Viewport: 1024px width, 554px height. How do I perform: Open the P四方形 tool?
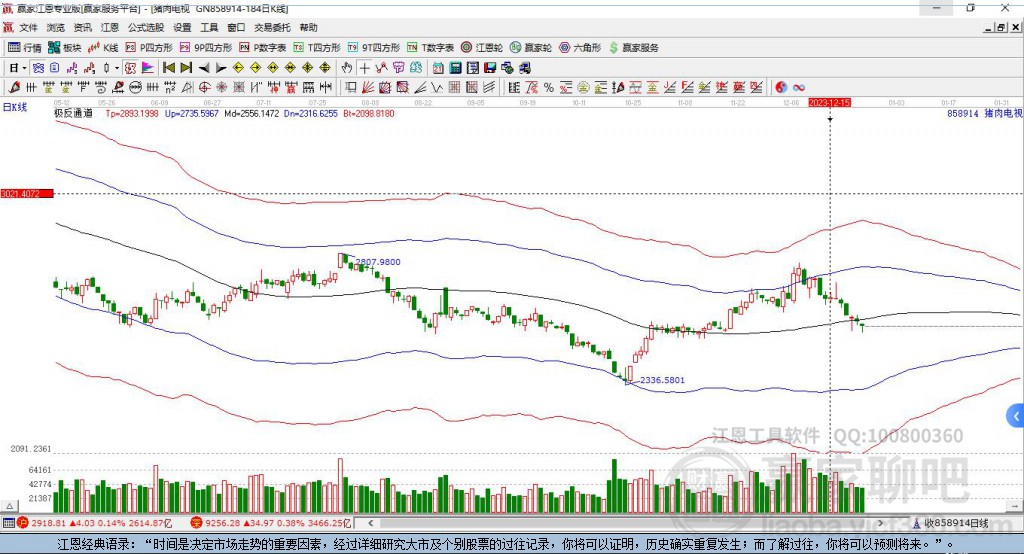tap(149, 48)
